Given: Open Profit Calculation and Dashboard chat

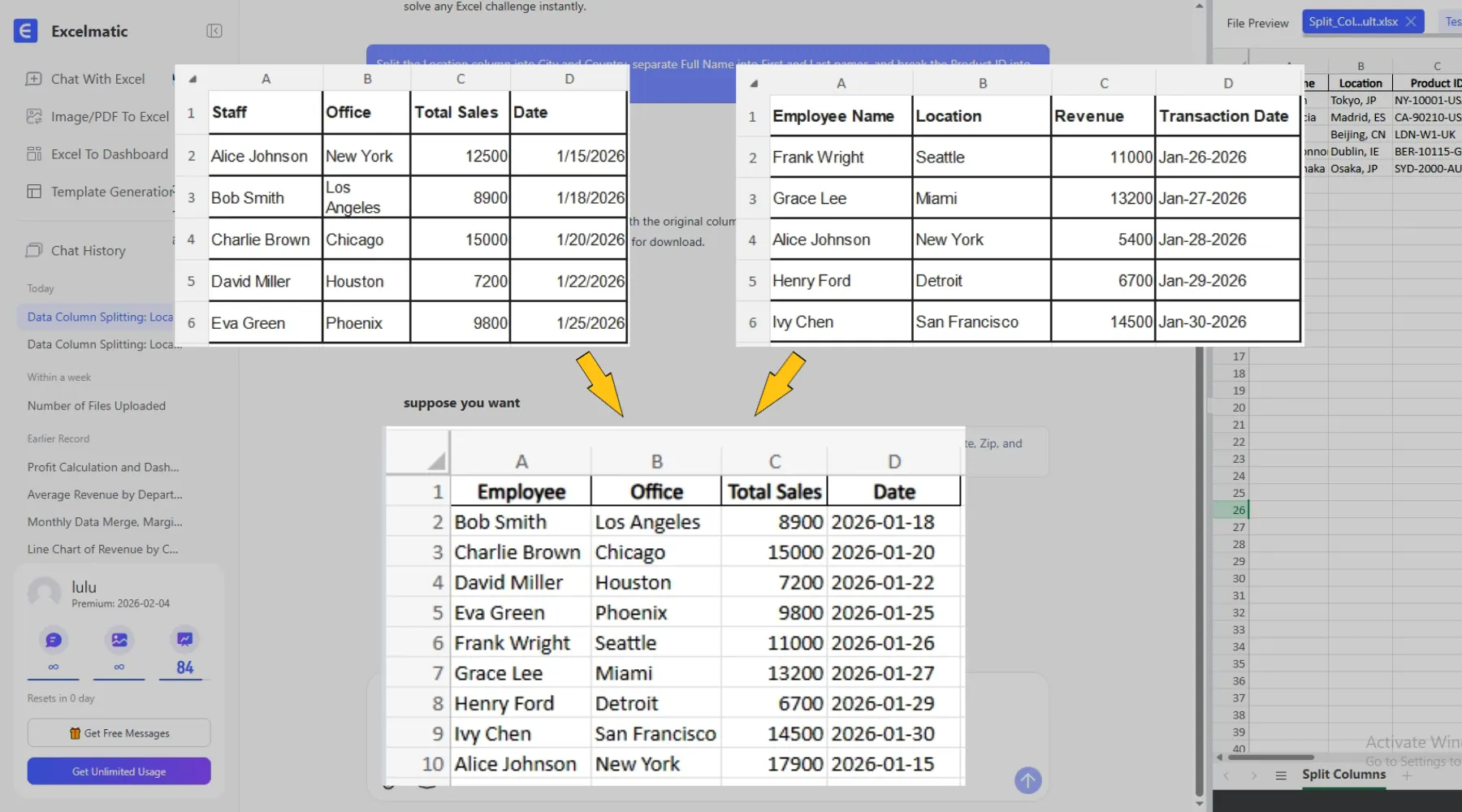Looking at the screenshot, I should pyautogui.click(x=103, y=467).
